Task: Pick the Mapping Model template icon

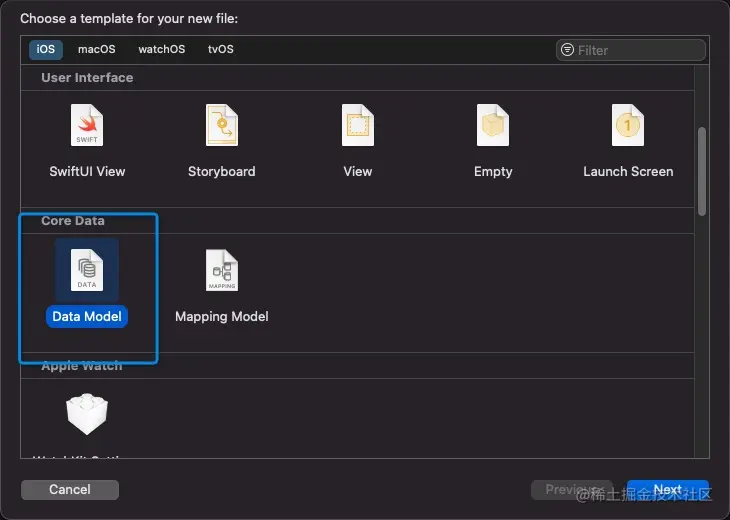Action: [x=221, y=271]
